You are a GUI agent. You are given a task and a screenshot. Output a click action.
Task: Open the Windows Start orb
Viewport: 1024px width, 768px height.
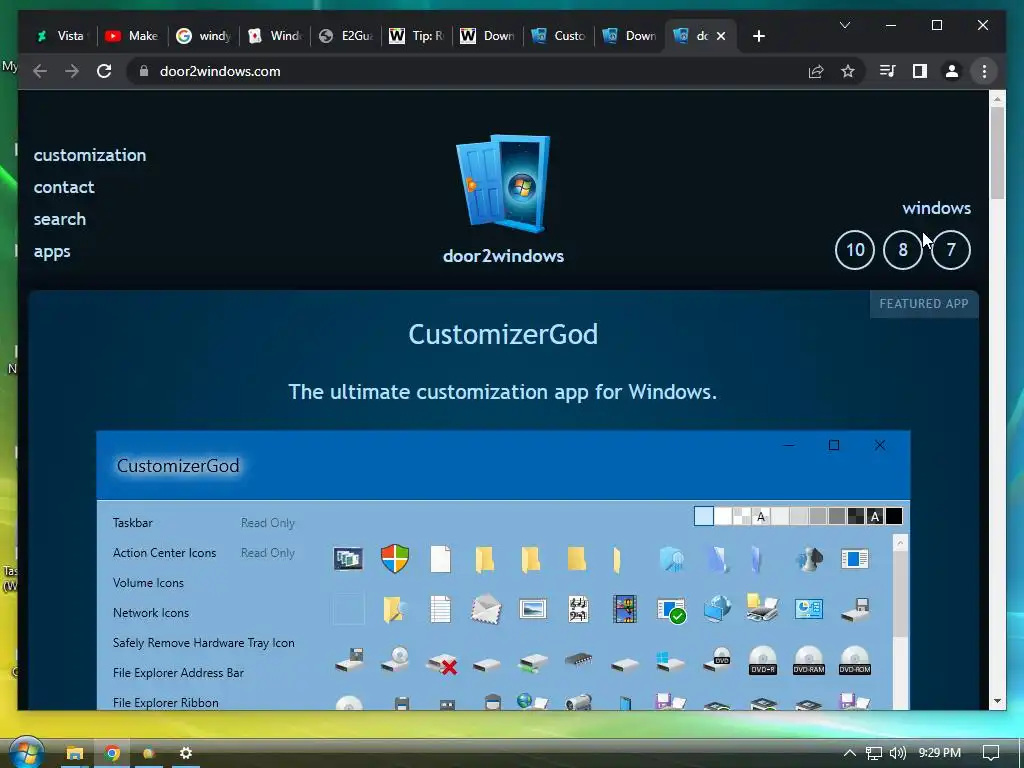pos(25,751)
